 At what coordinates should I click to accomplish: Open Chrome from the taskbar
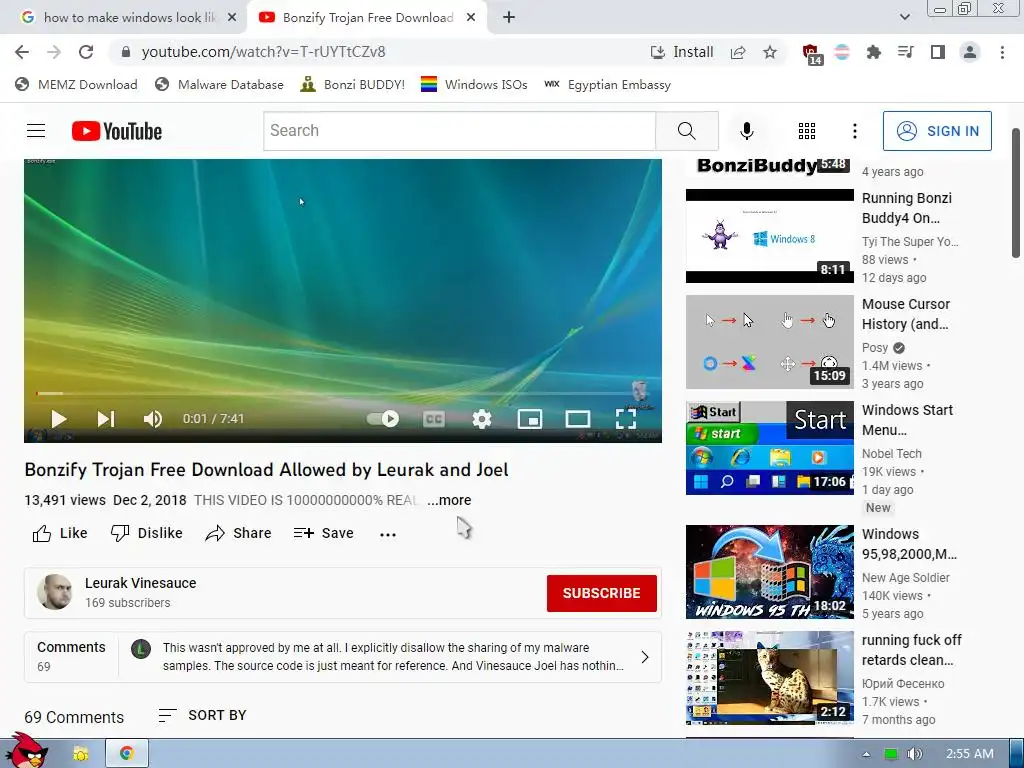(127, 753)
